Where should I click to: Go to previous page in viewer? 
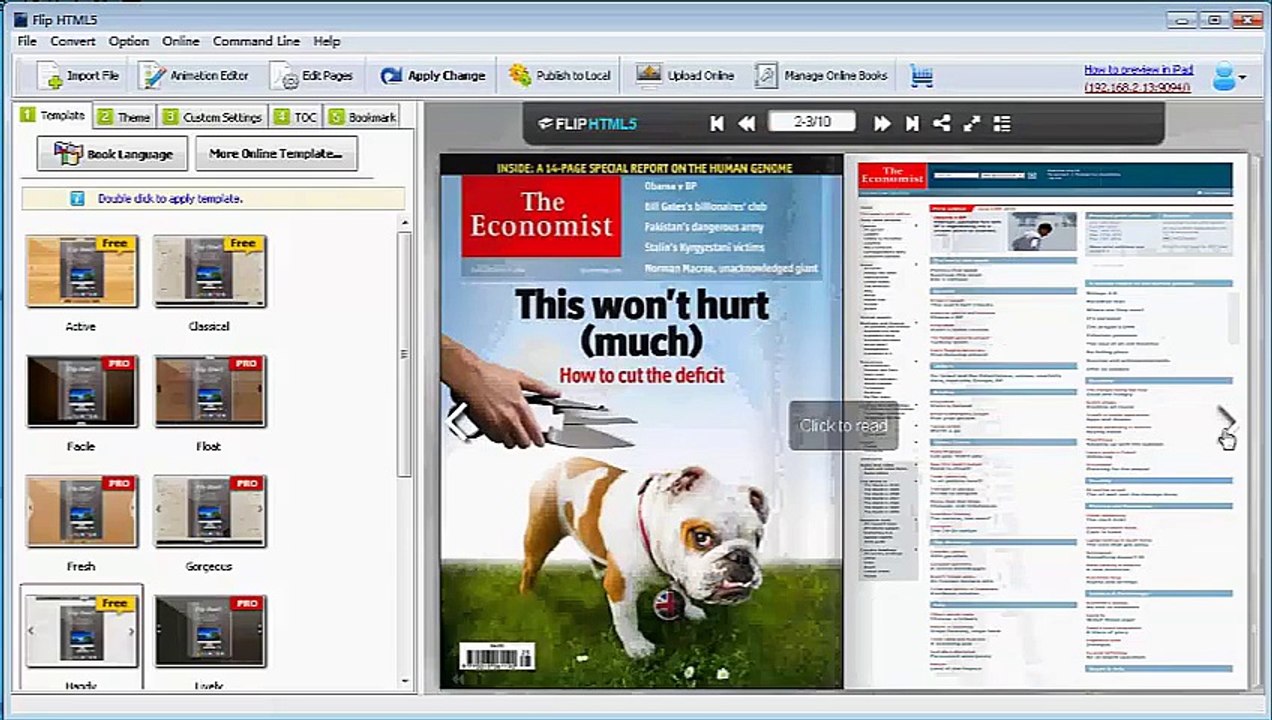[746, 123]
